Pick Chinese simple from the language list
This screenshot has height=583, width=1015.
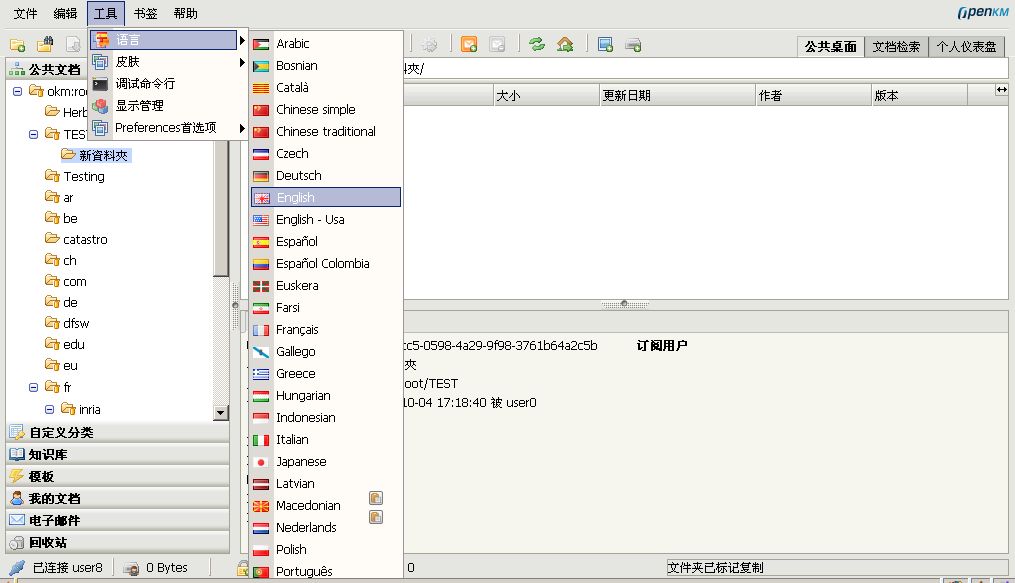[x=326, y=109]
